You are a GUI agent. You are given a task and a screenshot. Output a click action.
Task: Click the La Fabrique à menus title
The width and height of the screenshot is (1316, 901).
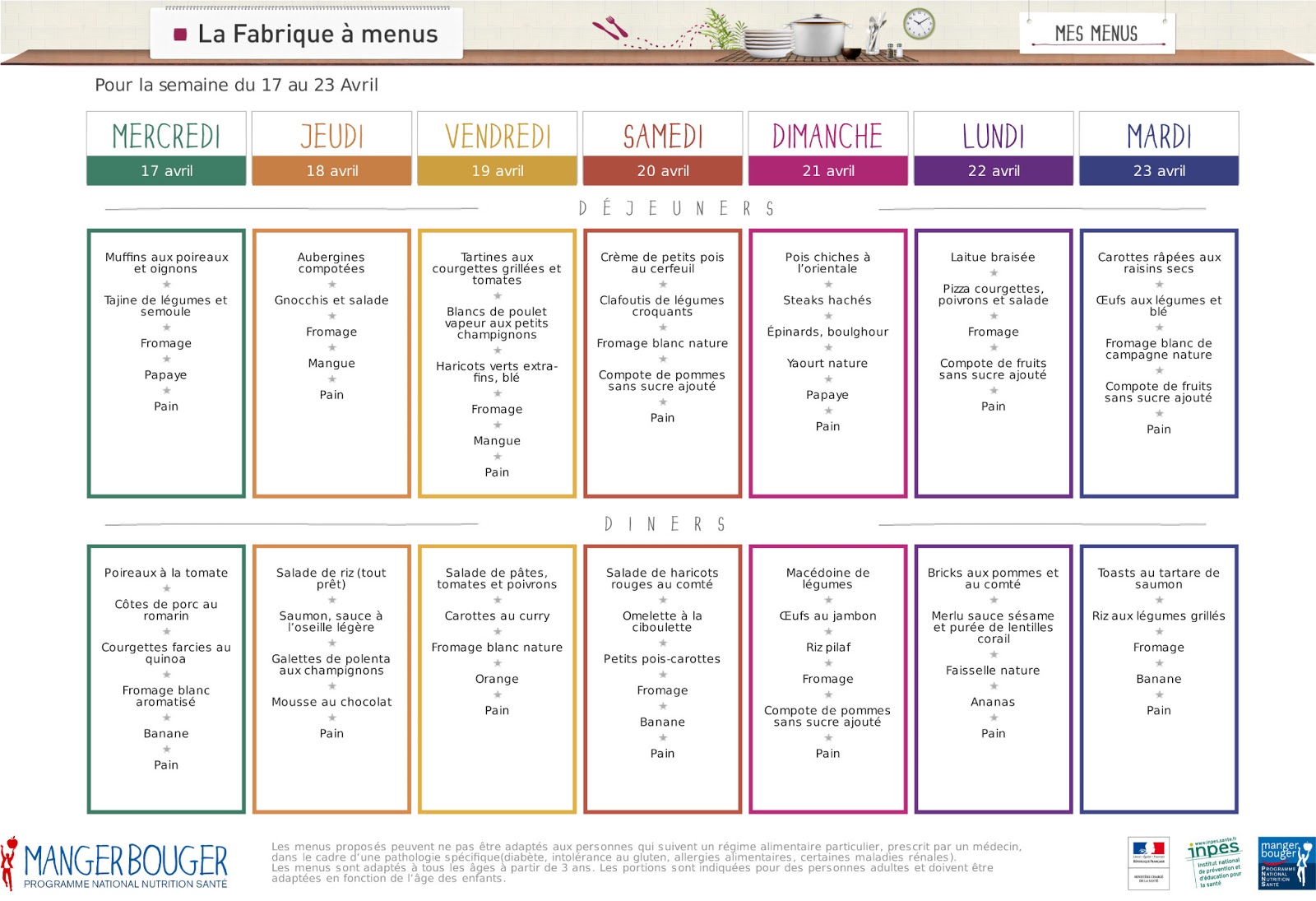click(317, 34)
